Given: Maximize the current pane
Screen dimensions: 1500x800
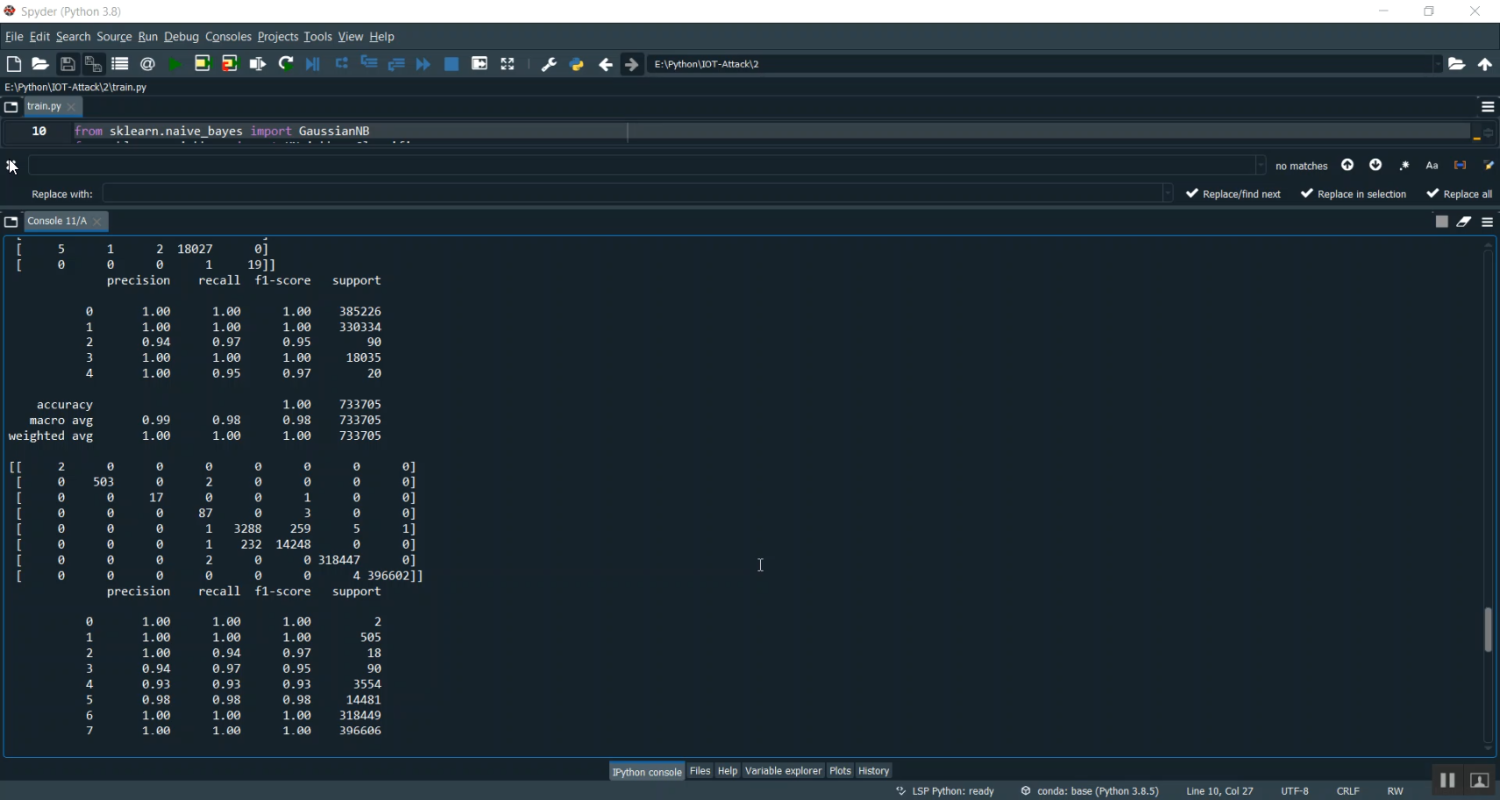Looking at the screenshot, I should point(479,63).
